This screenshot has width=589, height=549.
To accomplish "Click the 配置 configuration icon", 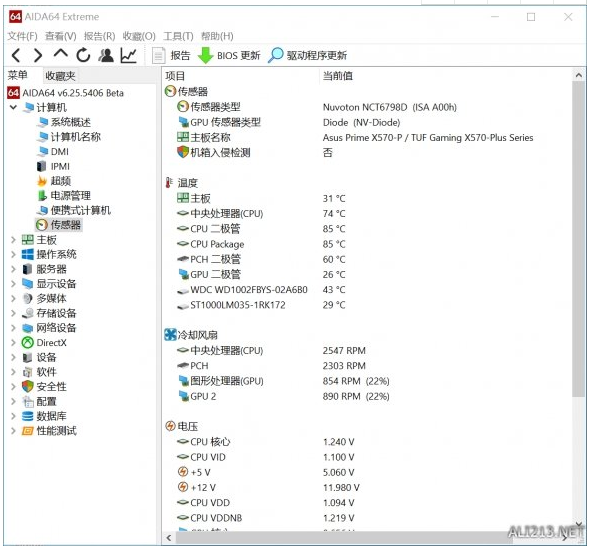I will 28,401.
